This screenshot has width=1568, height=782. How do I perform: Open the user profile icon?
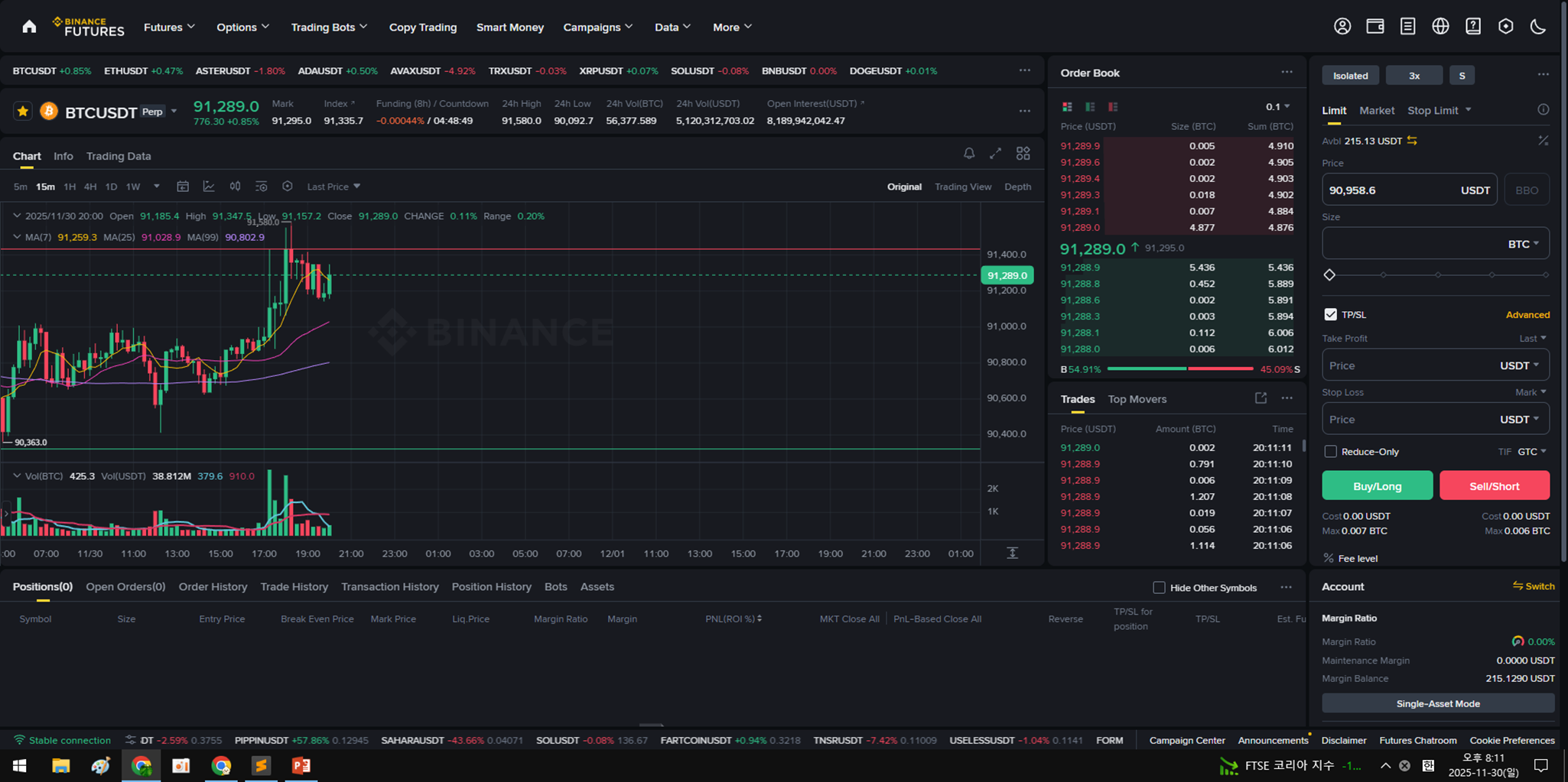[x=1342, y=27]
